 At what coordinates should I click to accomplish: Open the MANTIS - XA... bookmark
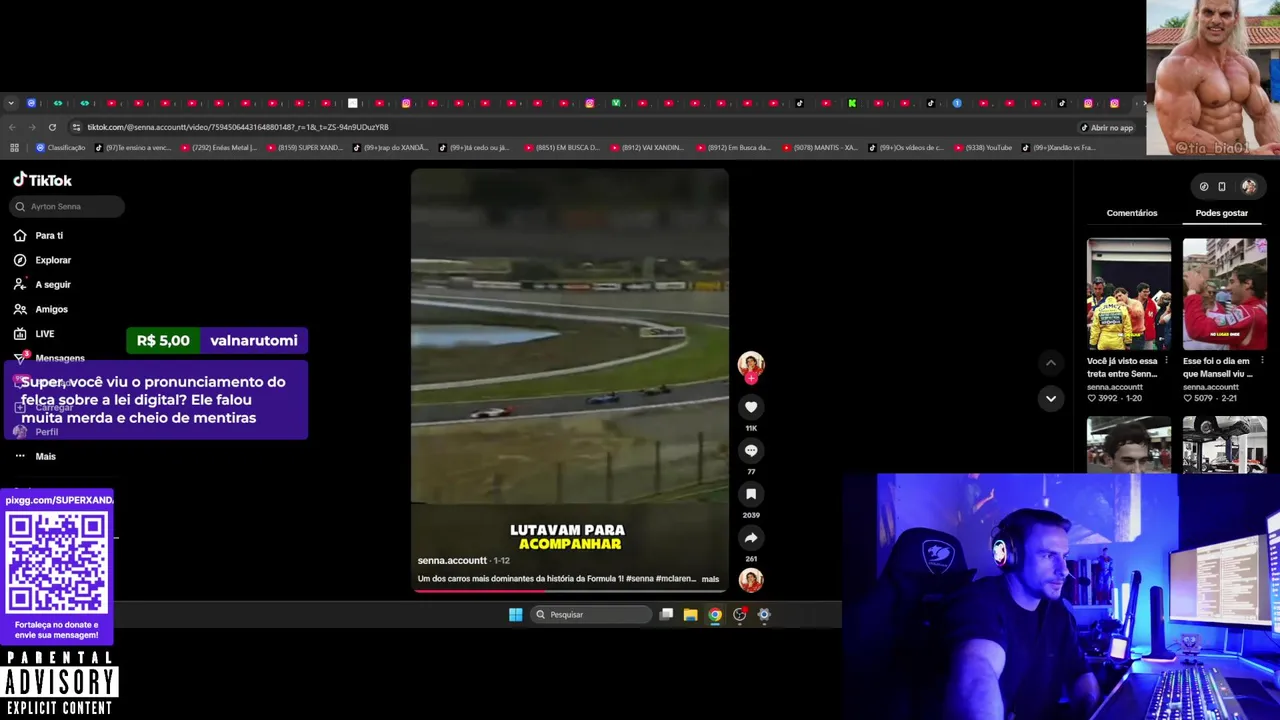pyautogui.click(x=819, y=148)
